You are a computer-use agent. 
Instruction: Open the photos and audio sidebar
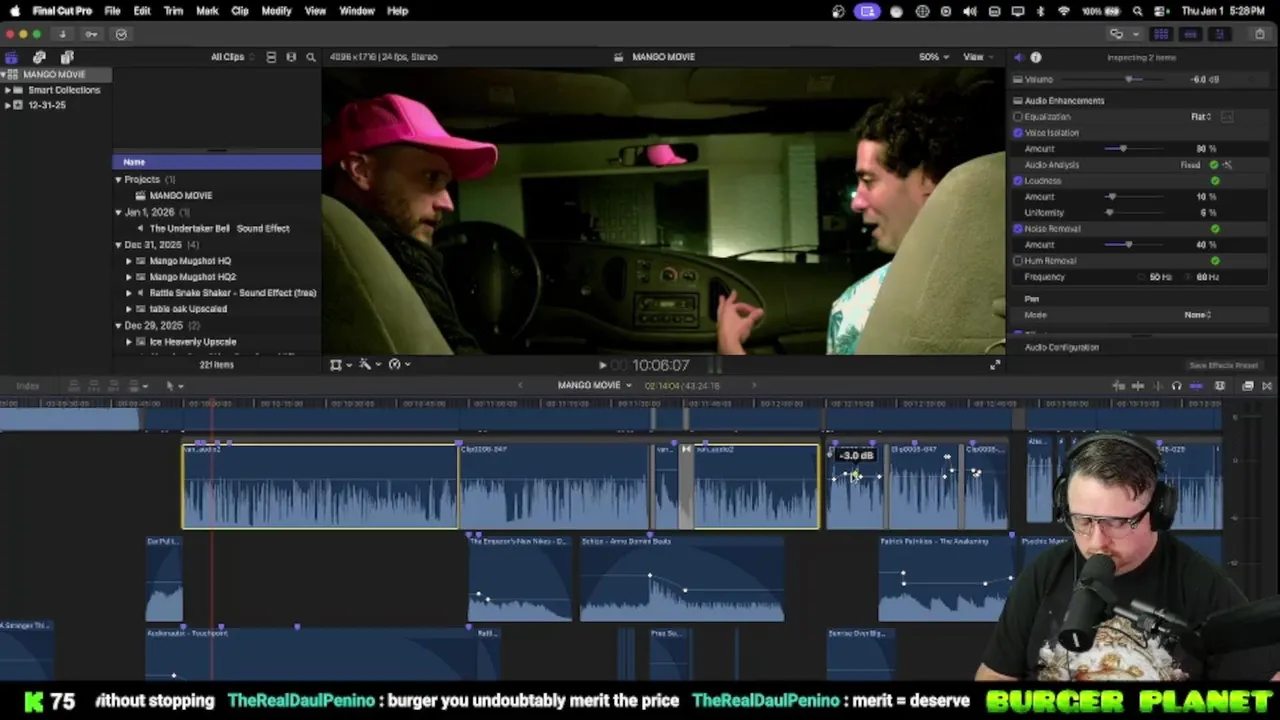coord(39,57)
